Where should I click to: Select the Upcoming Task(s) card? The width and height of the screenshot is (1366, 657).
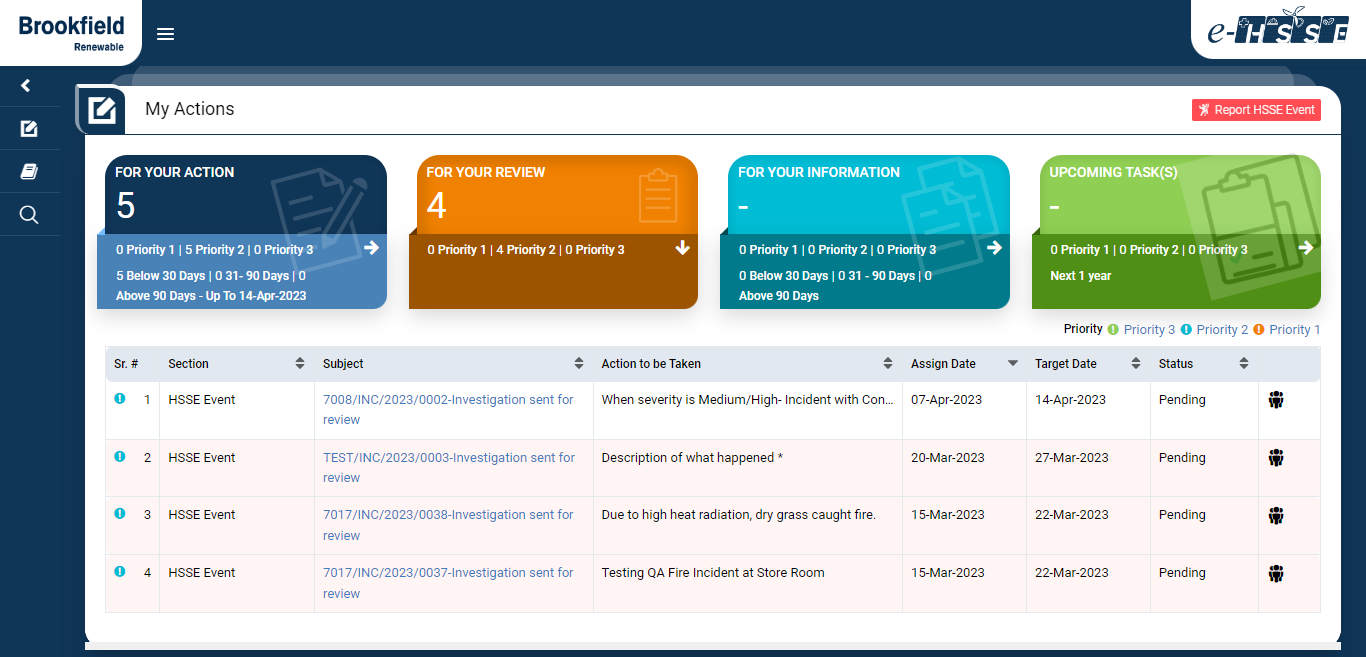point(1176,232)
